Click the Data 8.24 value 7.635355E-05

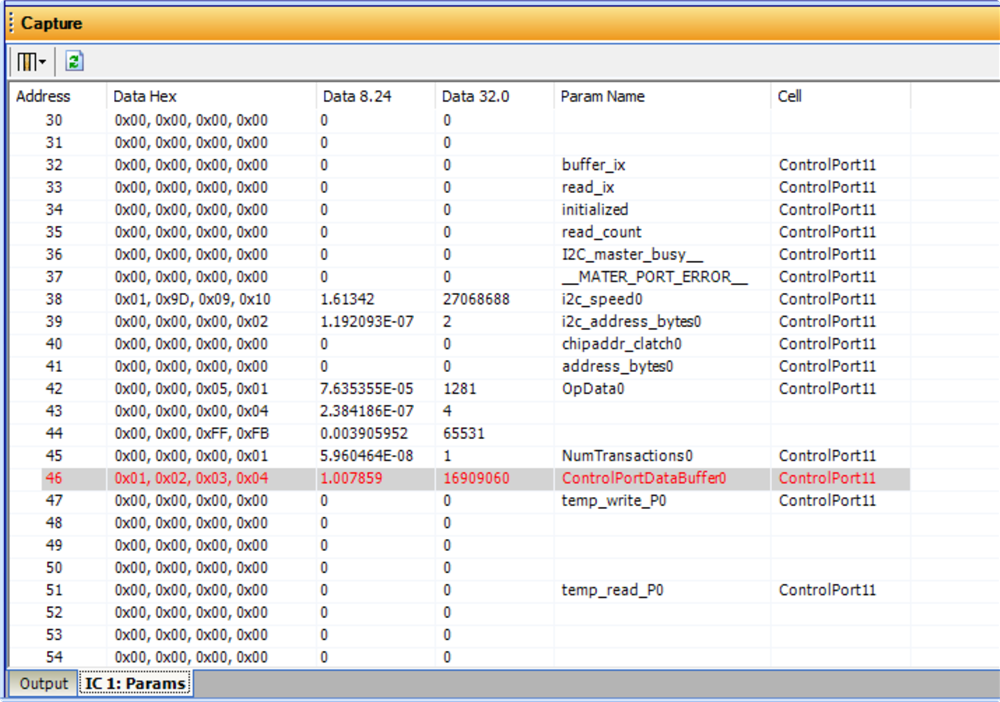point(366,388)
